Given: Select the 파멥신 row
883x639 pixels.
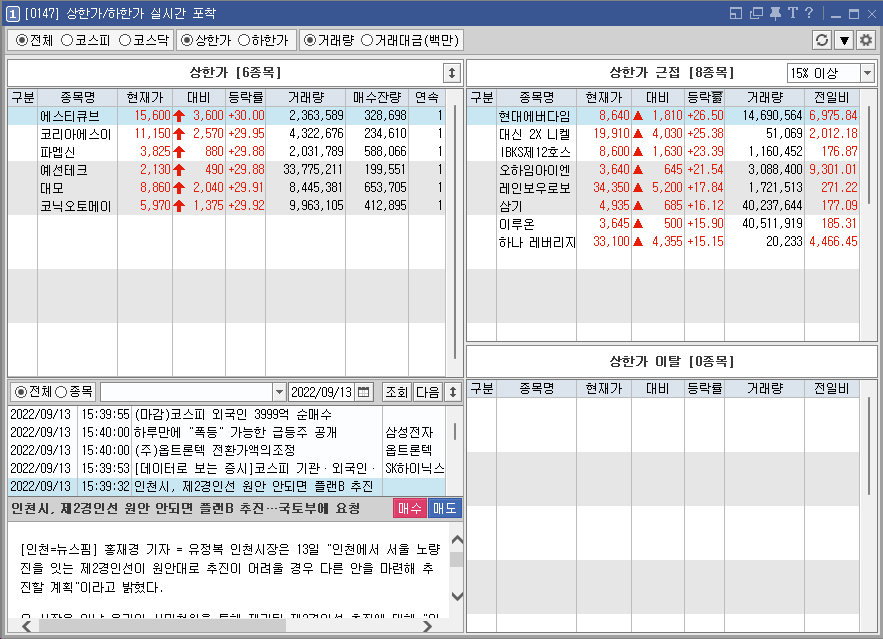Looking at the screenshot, I should coord(227,152).
